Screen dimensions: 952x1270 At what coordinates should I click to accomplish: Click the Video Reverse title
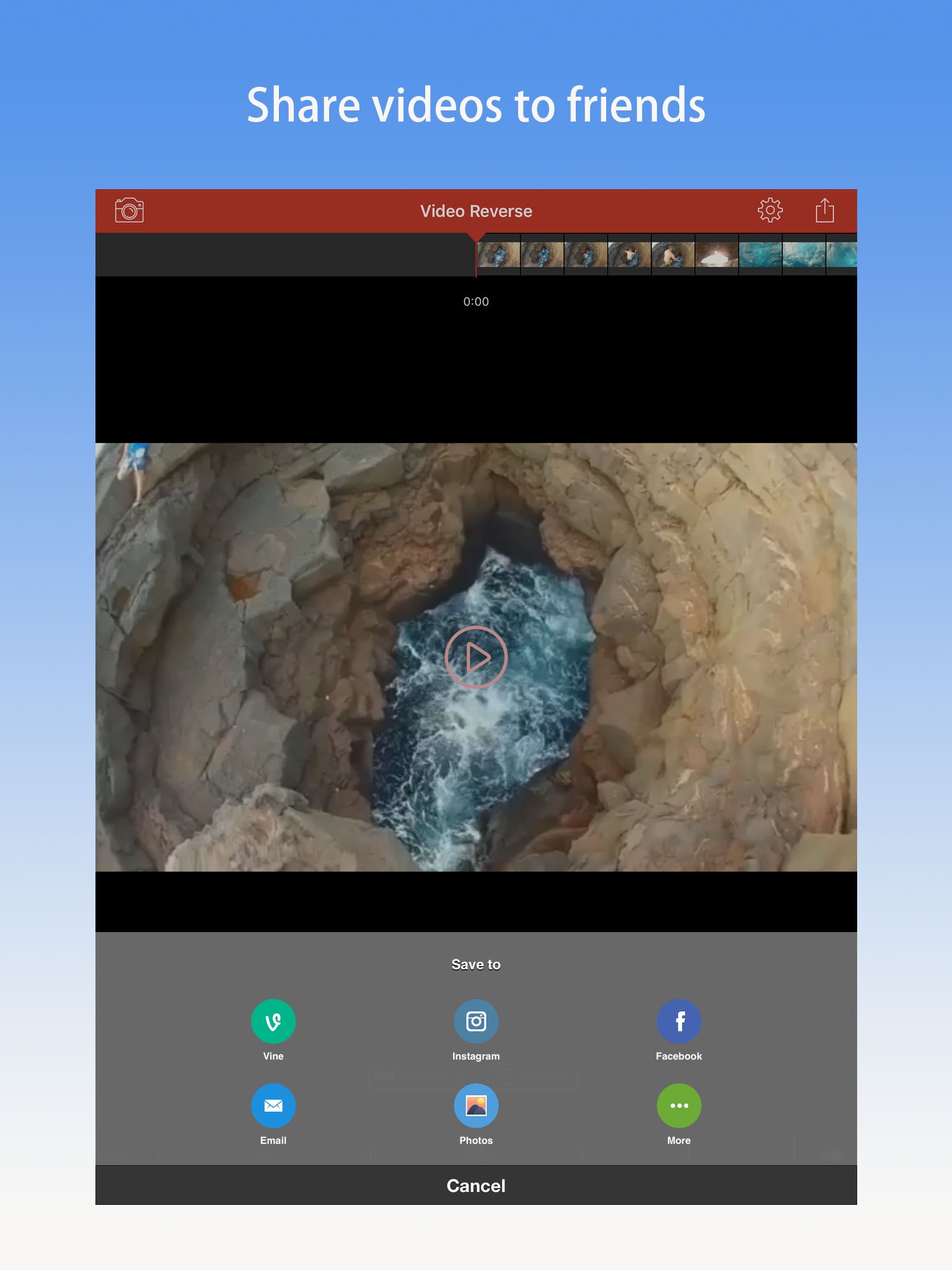[x=476, y=211]
